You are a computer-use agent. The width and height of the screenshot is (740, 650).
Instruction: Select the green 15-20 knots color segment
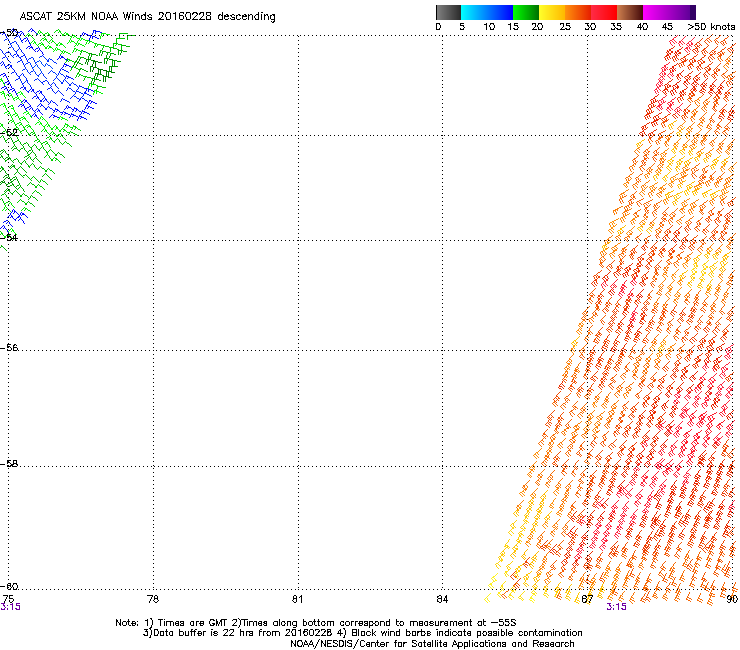coord(526,12)
